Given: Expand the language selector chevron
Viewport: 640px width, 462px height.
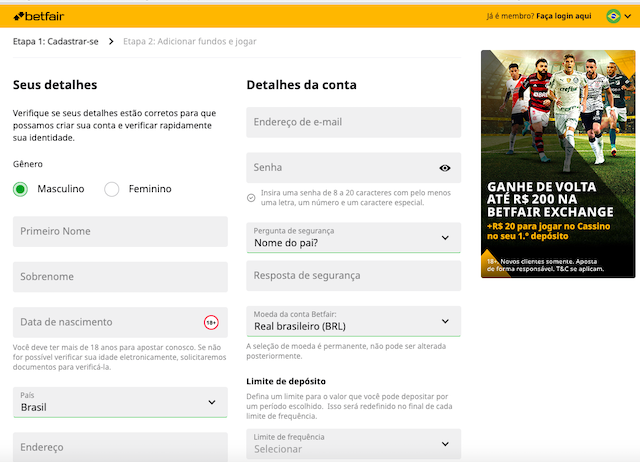Looking at the screenshot, I should coord(628,16).
